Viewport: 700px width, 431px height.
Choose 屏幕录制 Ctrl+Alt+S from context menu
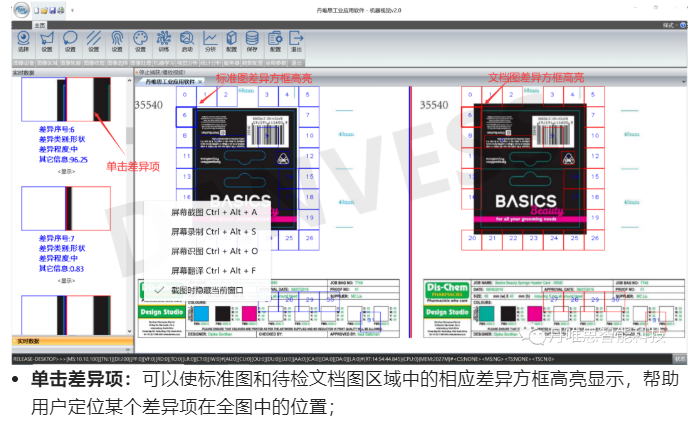point(214,232)
